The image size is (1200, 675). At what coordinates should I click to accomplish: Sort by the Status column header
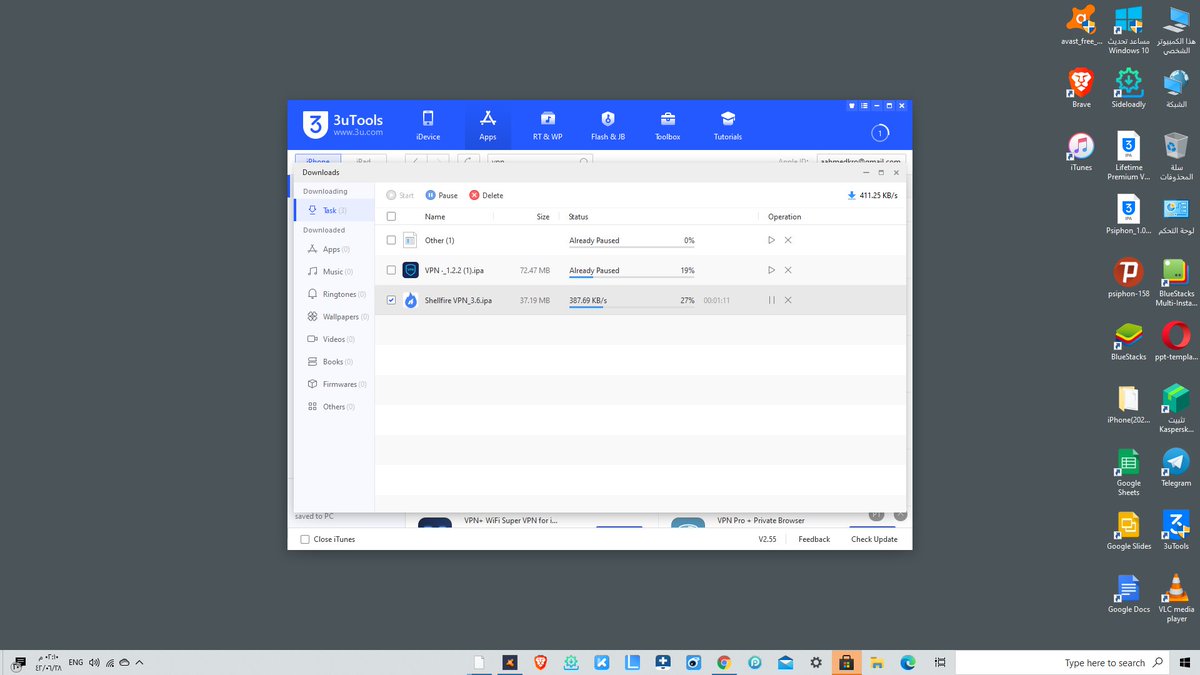[x=578, y=216]
